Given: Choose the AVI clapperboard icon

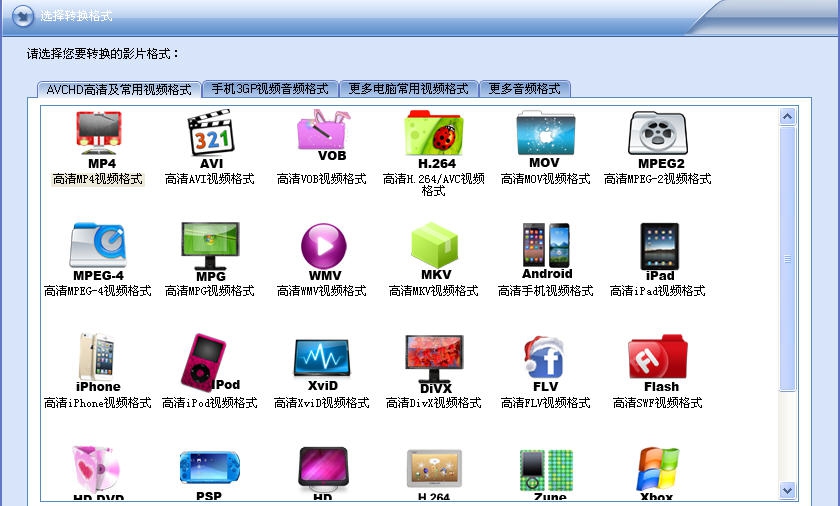Looking at the screenshot, I should pyautogui.click(x=211, y=139).
